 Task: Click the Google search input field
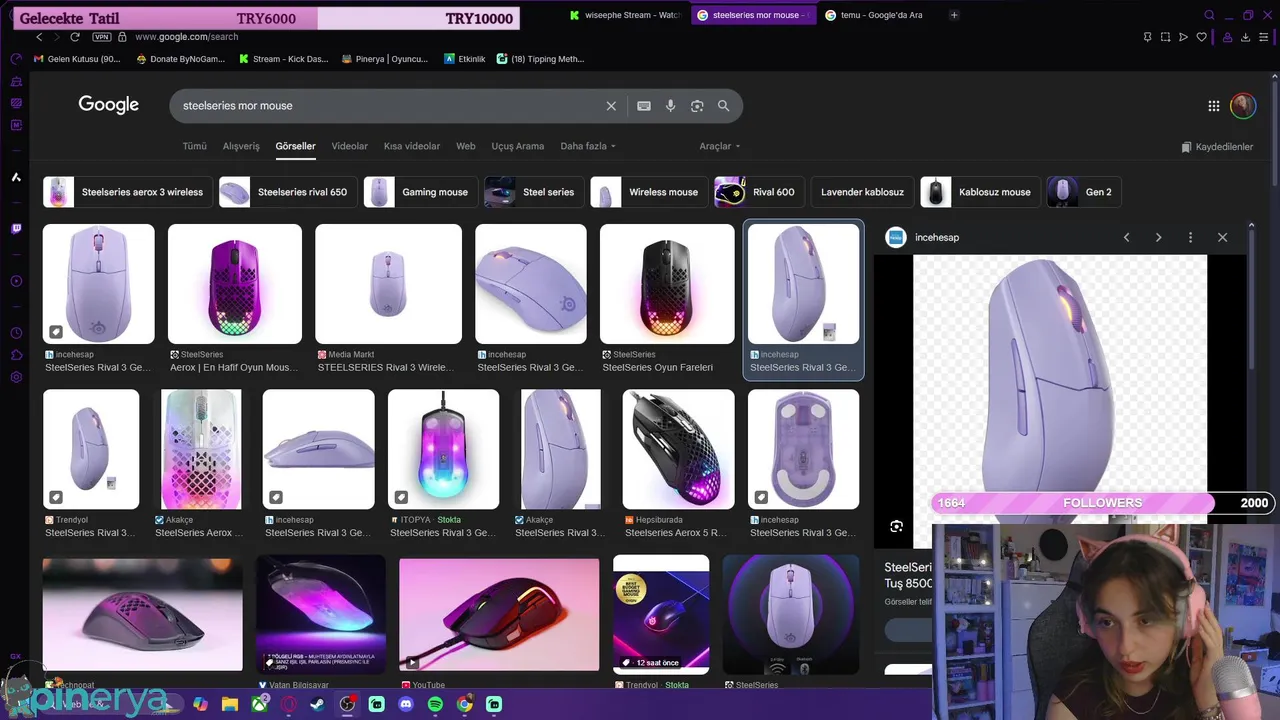click(x=390, y=106)
